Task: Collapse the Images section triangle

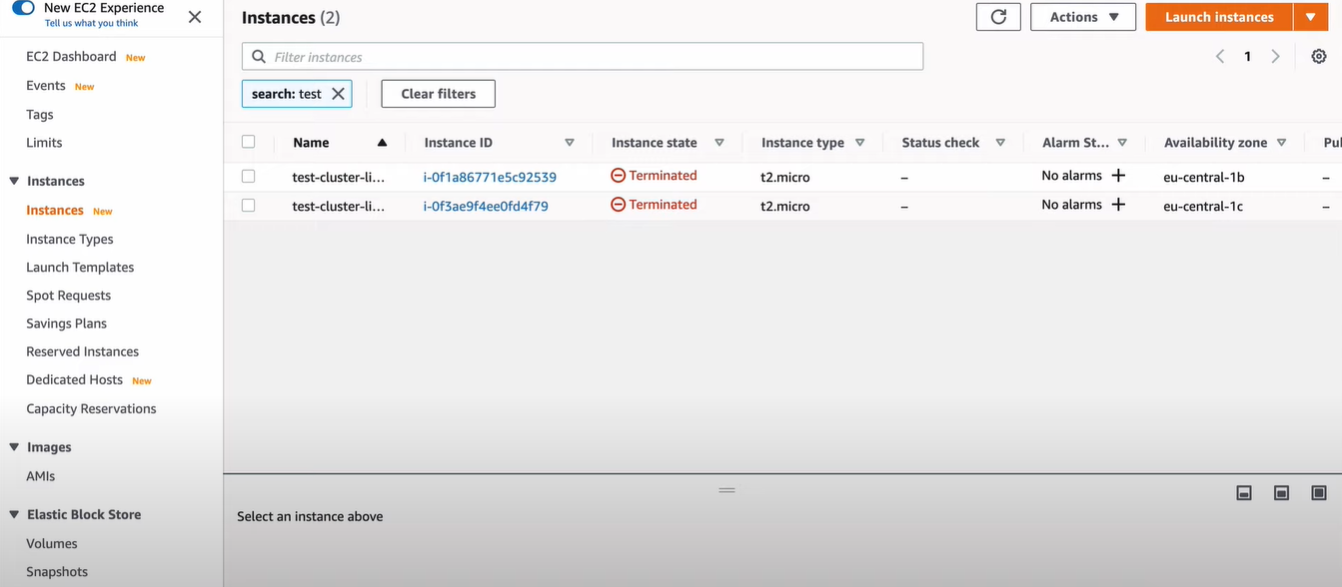Action: click(x=14, y=447)
